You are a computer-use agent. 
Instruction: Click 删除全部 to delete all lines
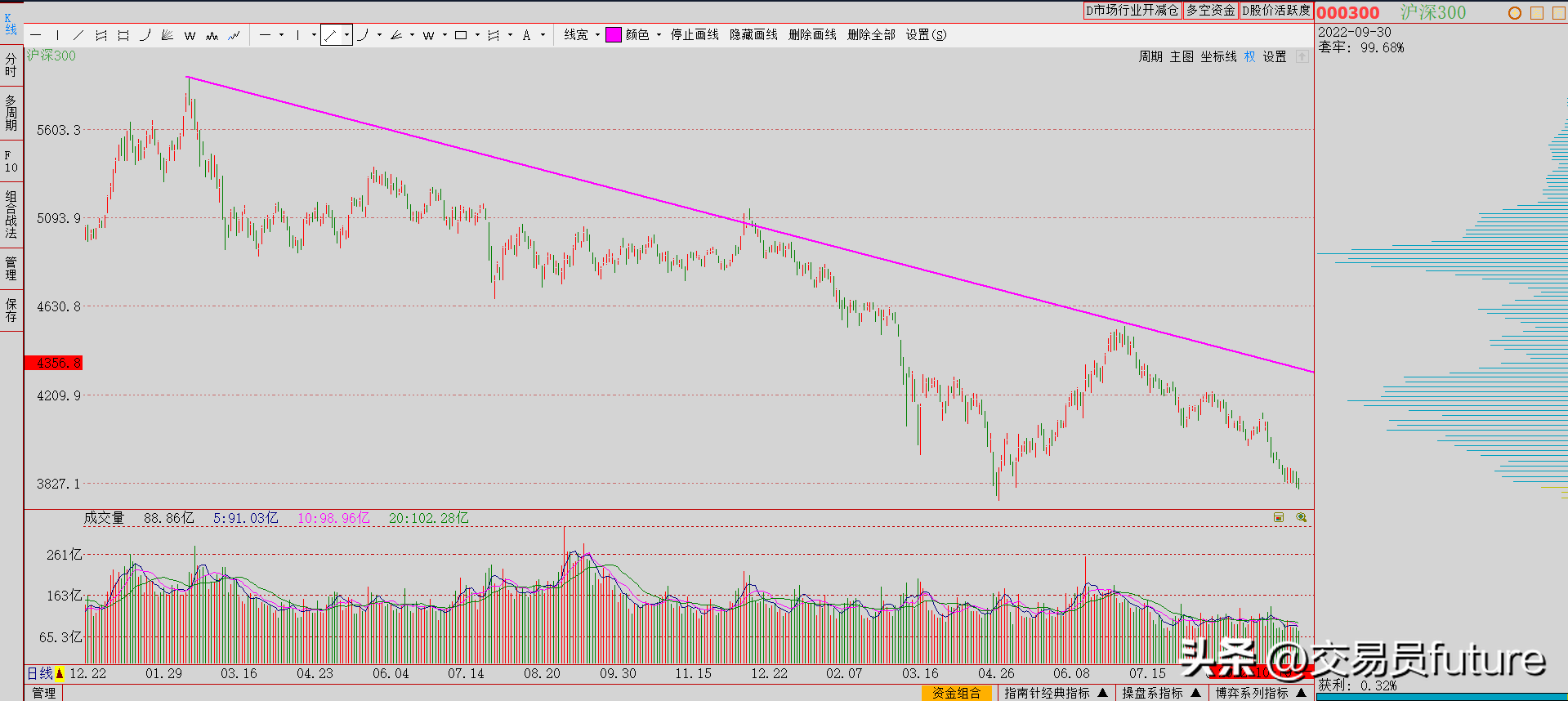[871, 35]
